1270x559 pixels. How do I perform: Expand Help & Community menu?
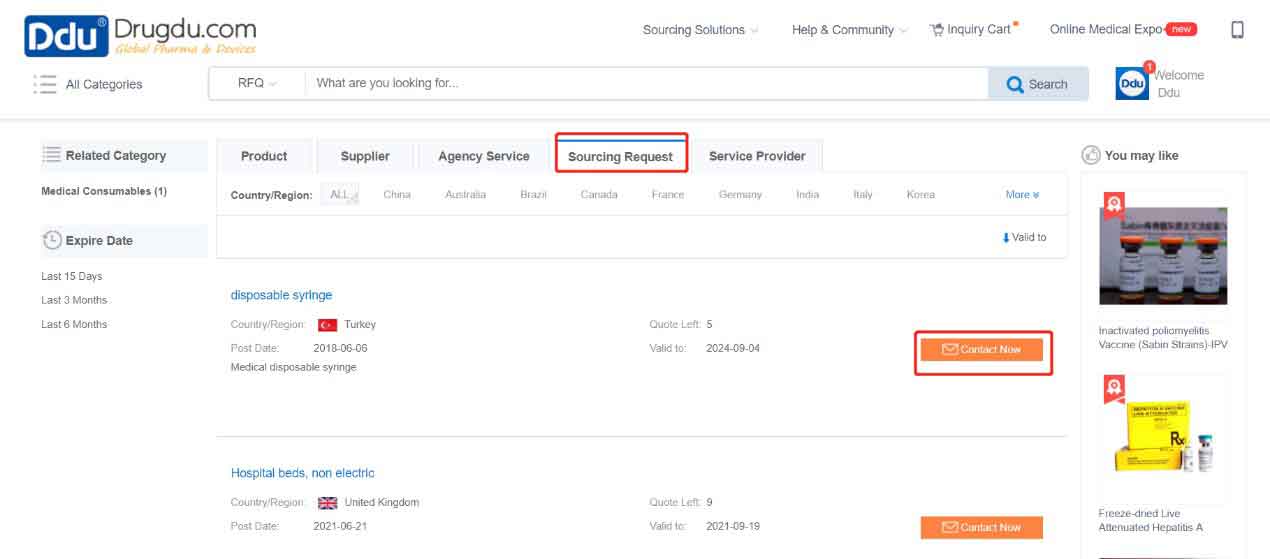coord(849,30)
